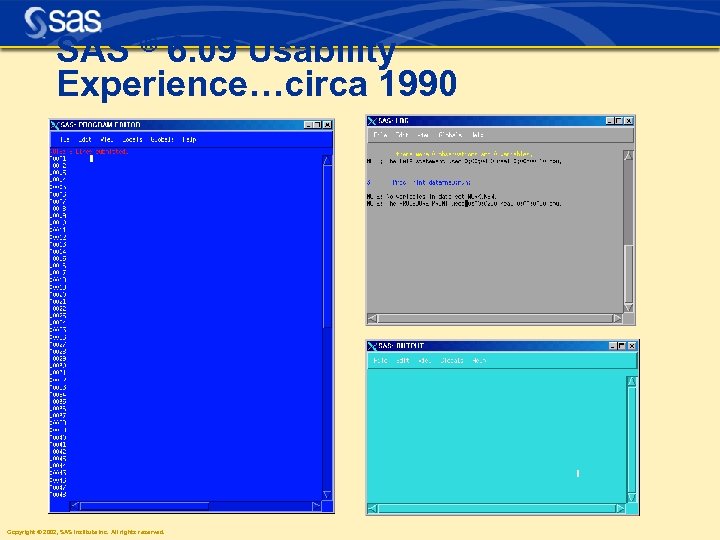
Task: Click horizontal scrollbar thumb in Program Editor
Action: click(145, 506)
